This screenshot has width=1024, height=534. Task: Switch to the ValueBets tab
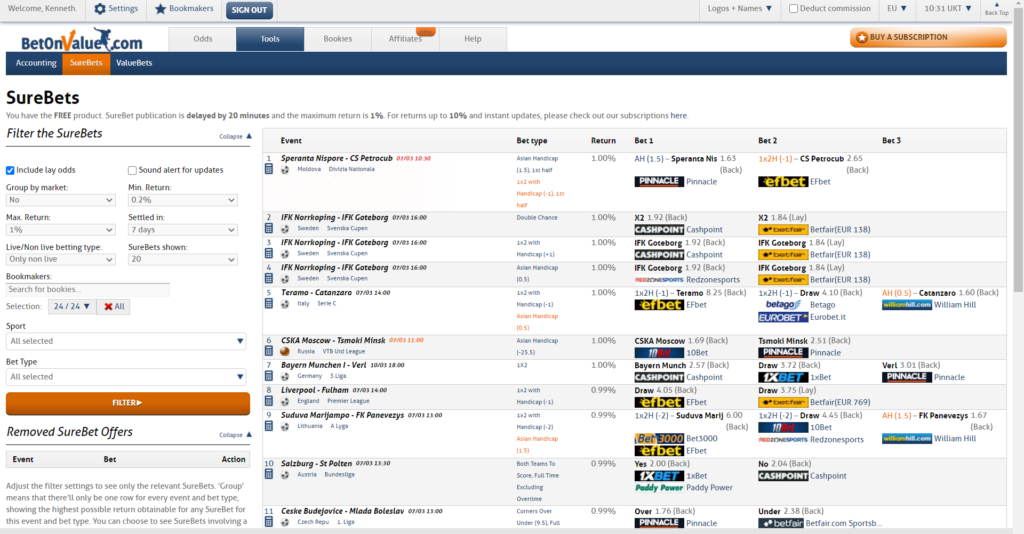click(x=134, y=63)
